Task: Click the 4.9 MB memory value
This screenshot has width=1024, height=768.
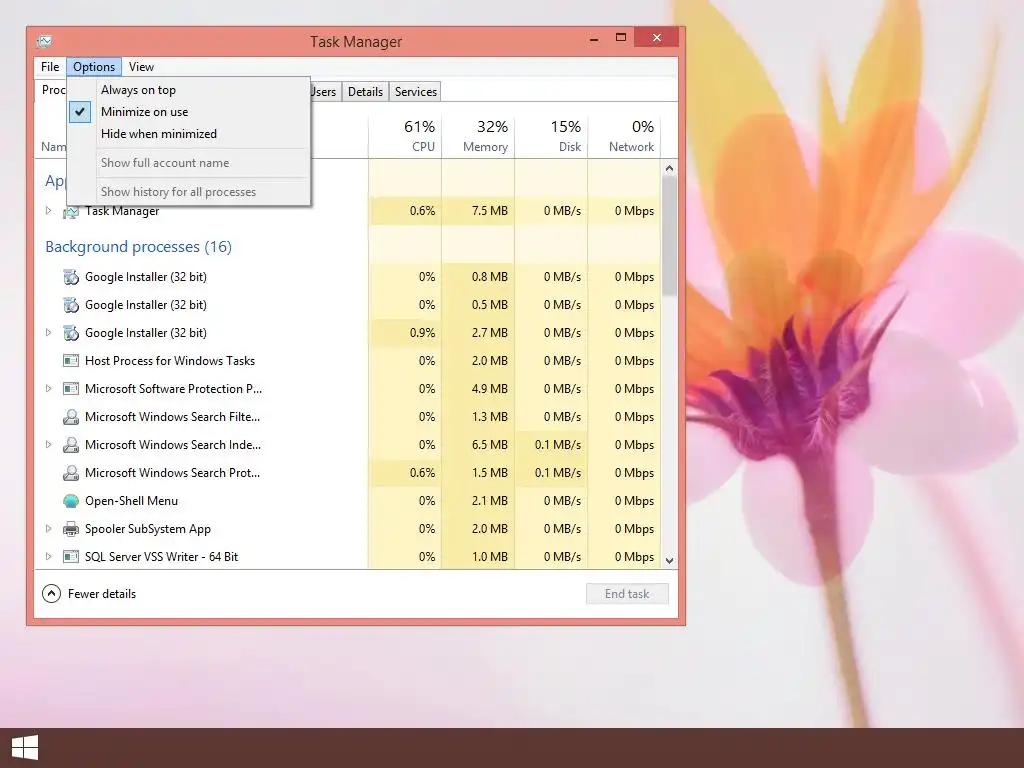Action: click(490, 389)
